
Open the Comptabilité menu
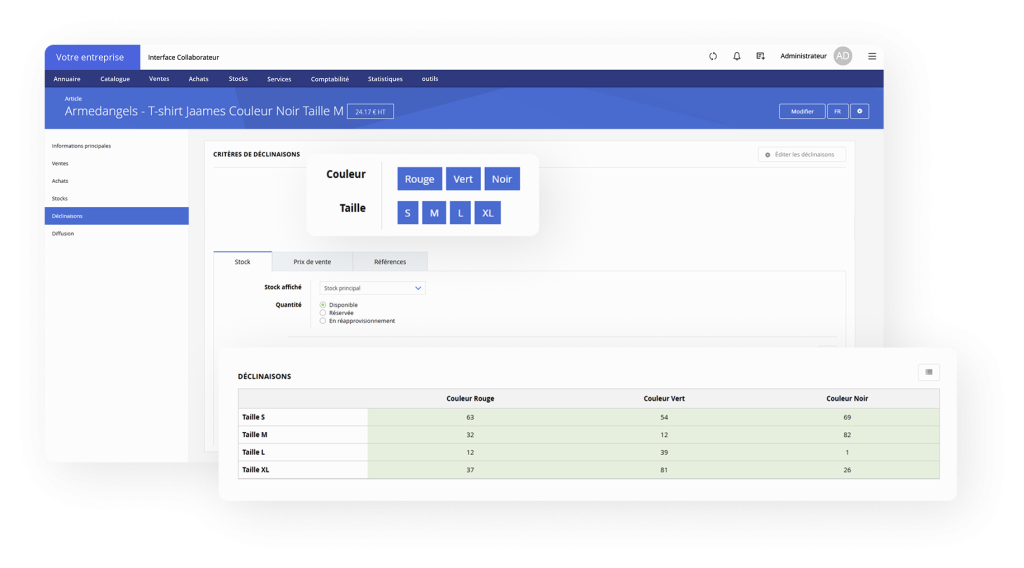(329, 79)
